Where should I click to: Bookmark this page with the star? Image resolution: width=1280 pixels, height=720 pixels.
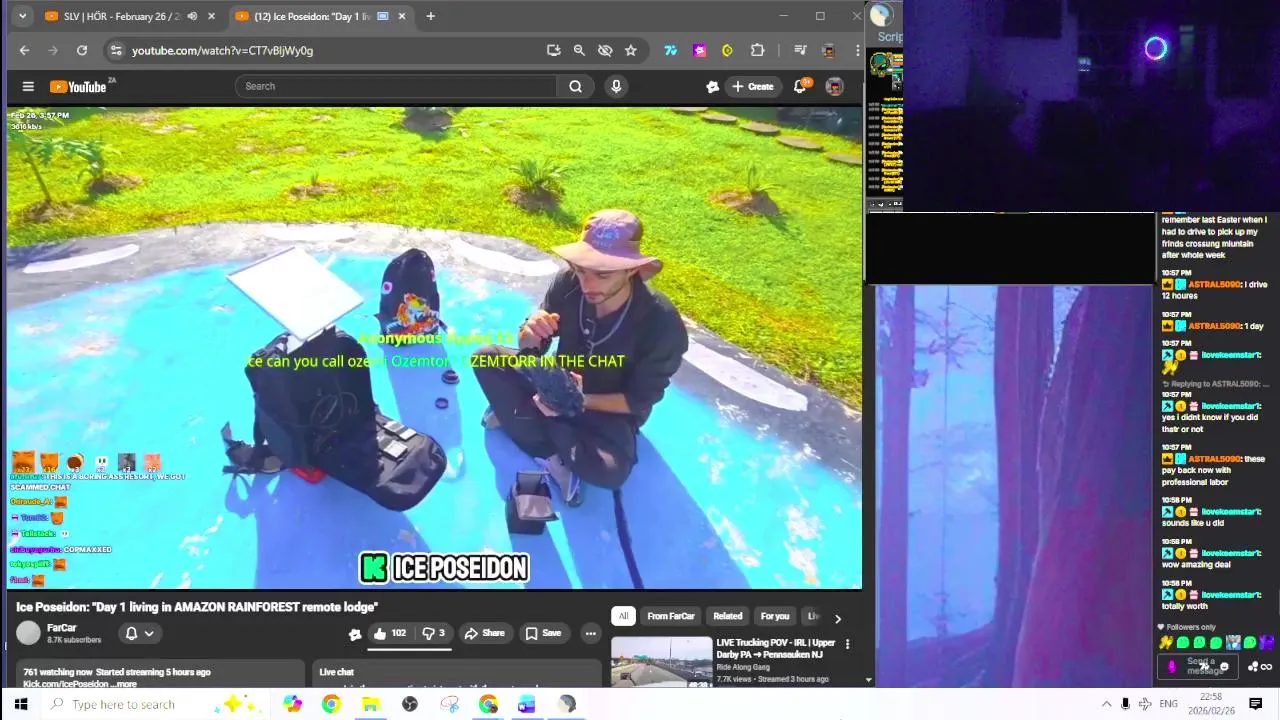point(631,50)
